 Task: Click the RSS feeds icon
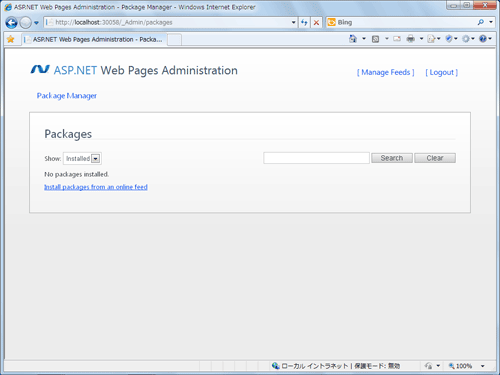(375, 39)
